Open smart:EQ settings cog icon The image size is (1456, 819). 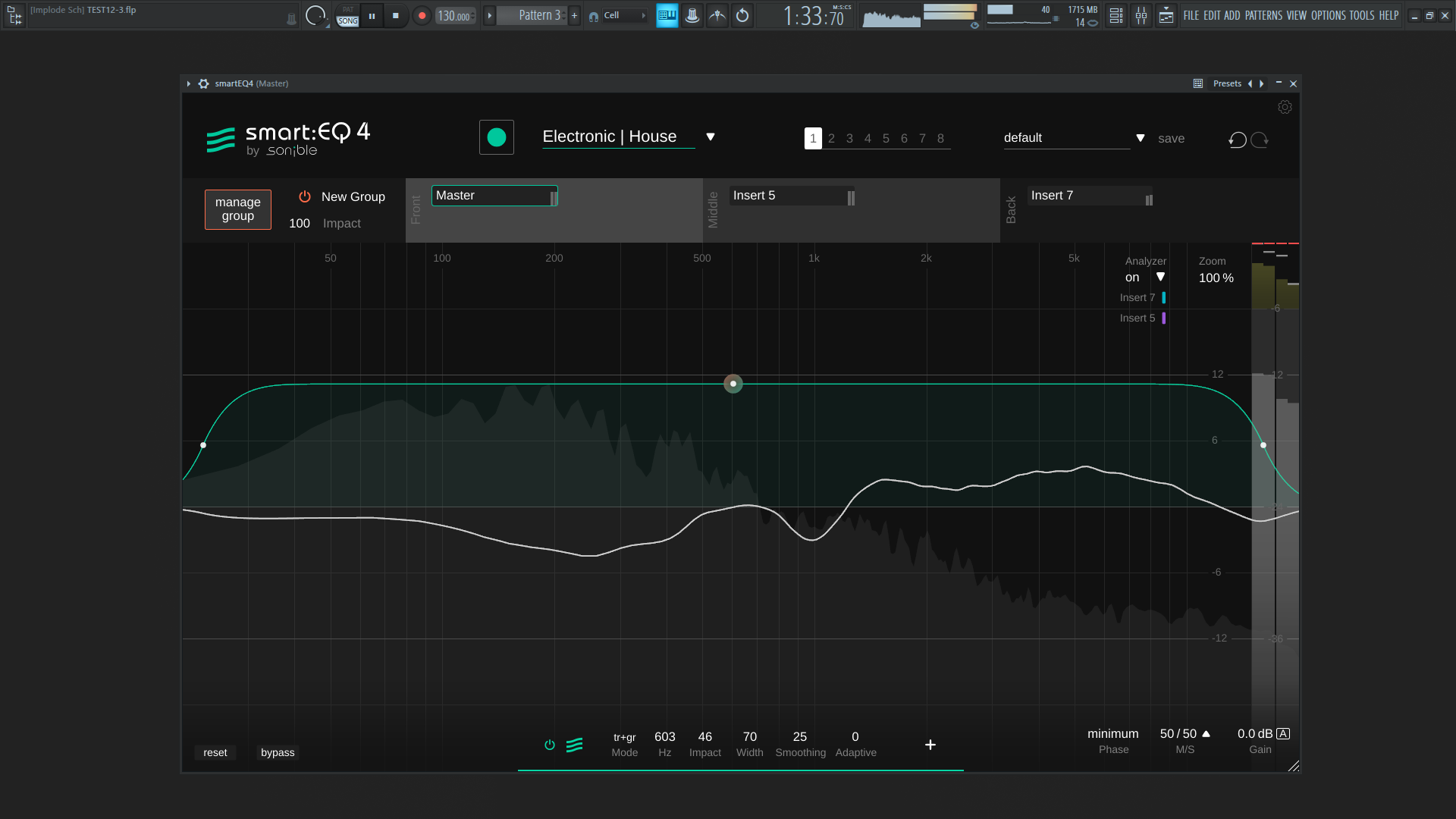pos(1285,107)
